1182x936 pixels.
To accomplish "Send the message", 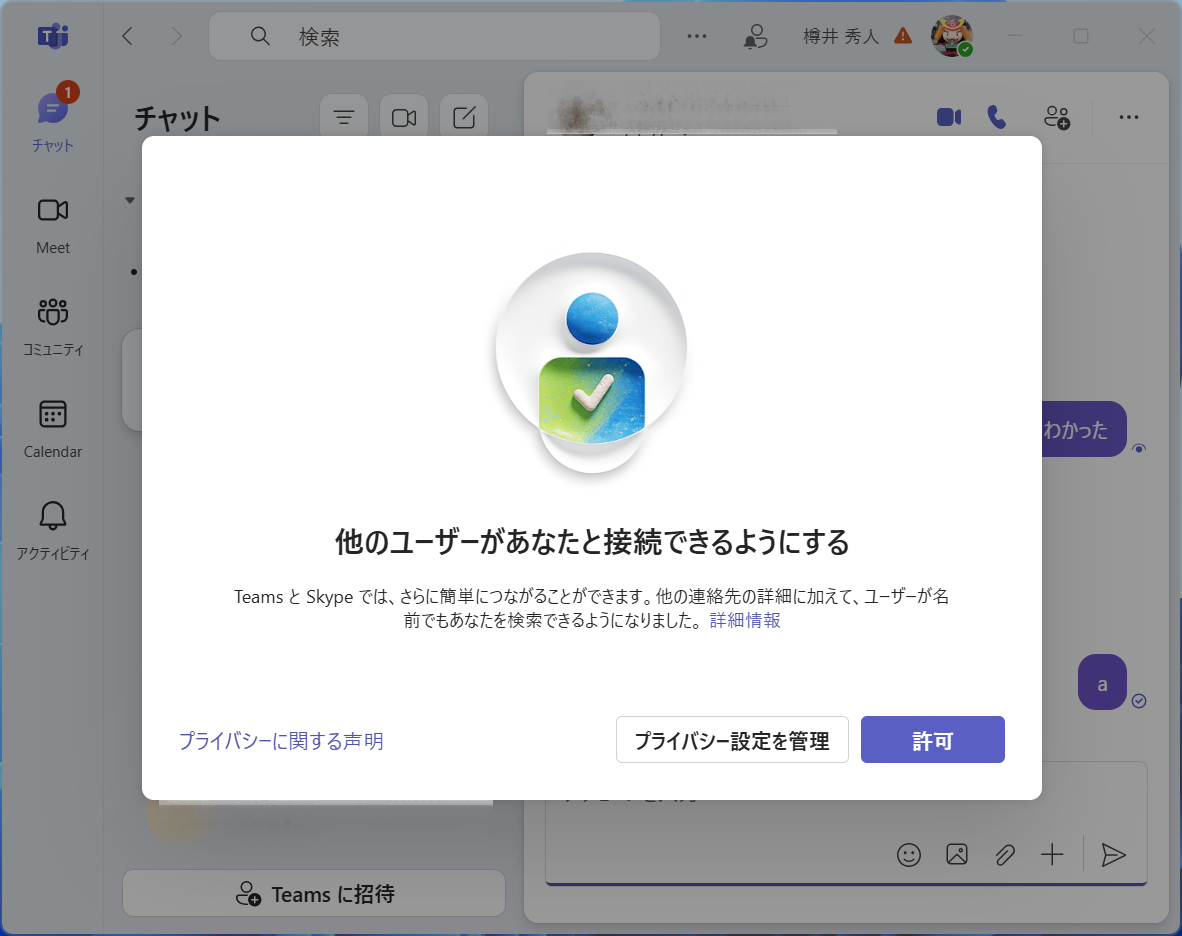I will point(1113,855).
